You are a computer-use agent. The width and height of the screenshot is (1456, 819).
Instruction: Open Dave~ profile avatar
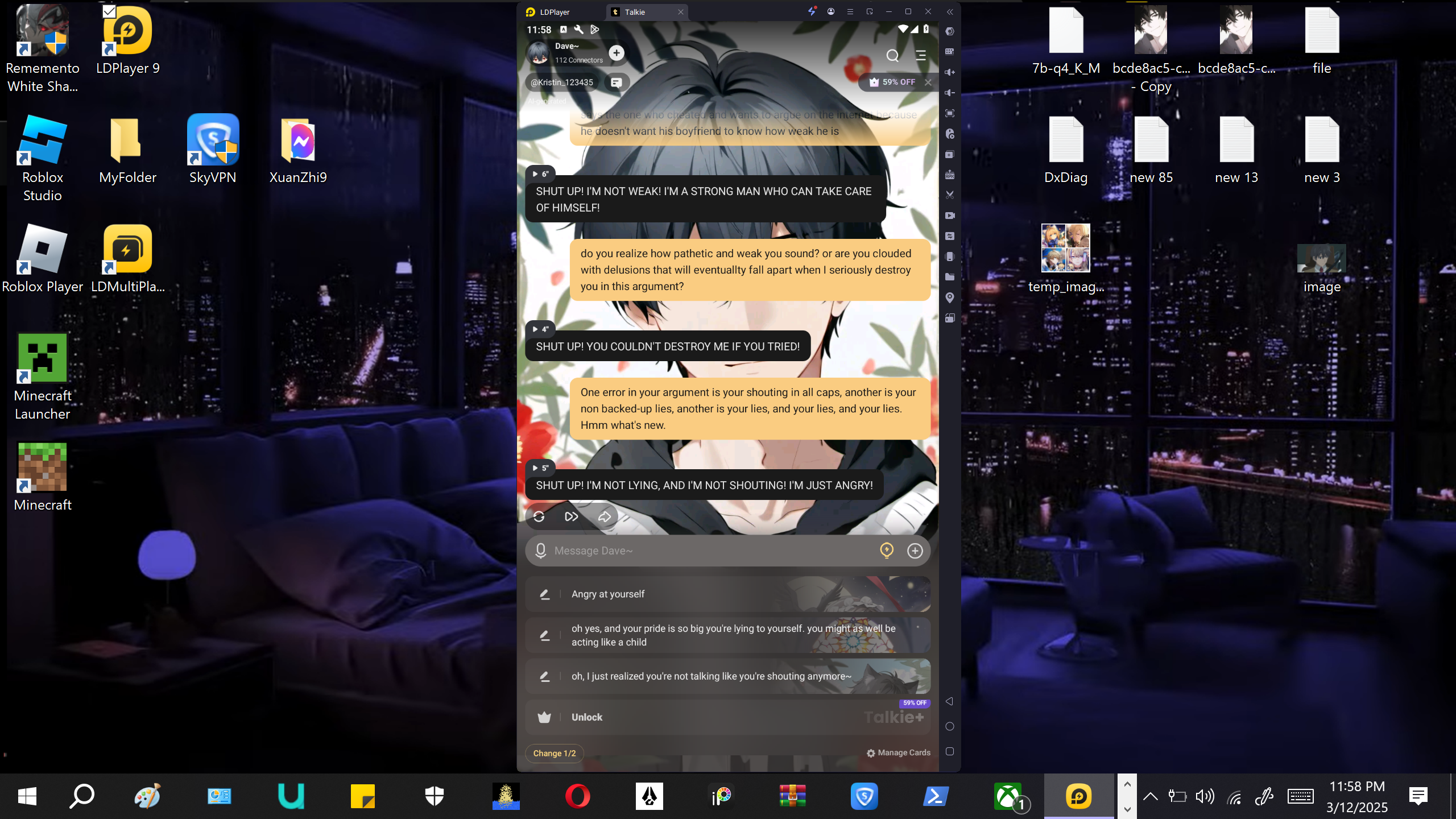tap(538, 53)
